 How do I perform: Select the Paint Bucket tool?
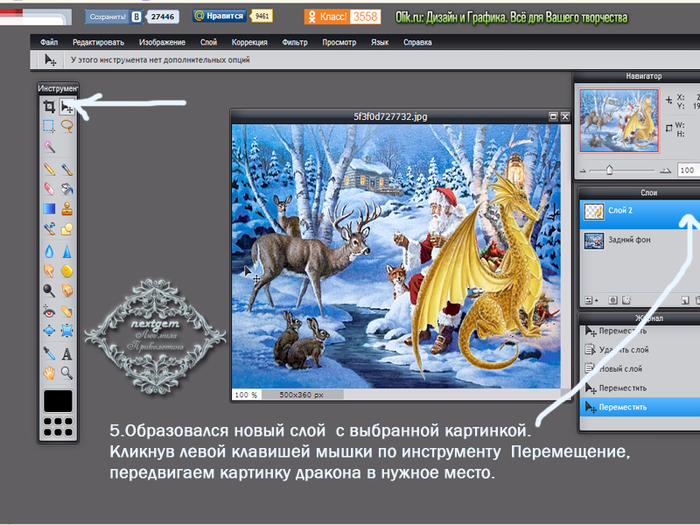point(67,189)
